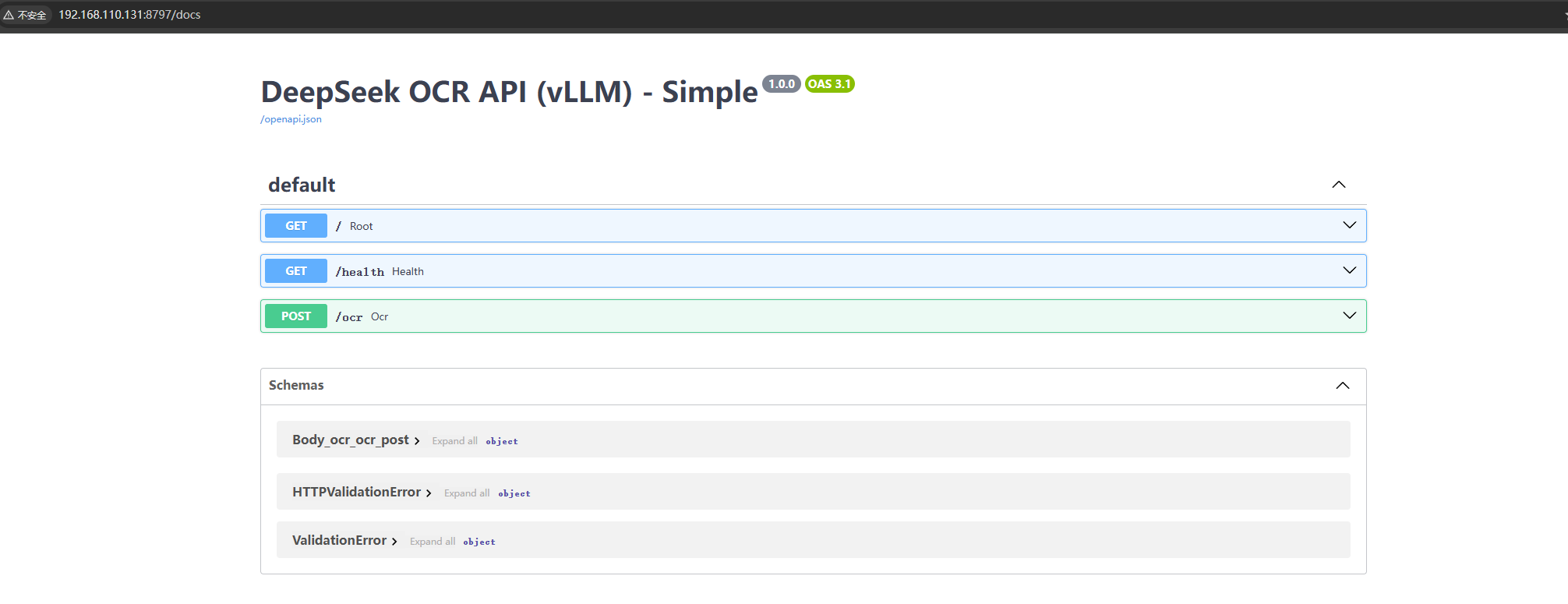This screenshot has height=604, width=1568.
Task: Click the Schemas section title
Action: pyautogui.click(x=296, y=385)
